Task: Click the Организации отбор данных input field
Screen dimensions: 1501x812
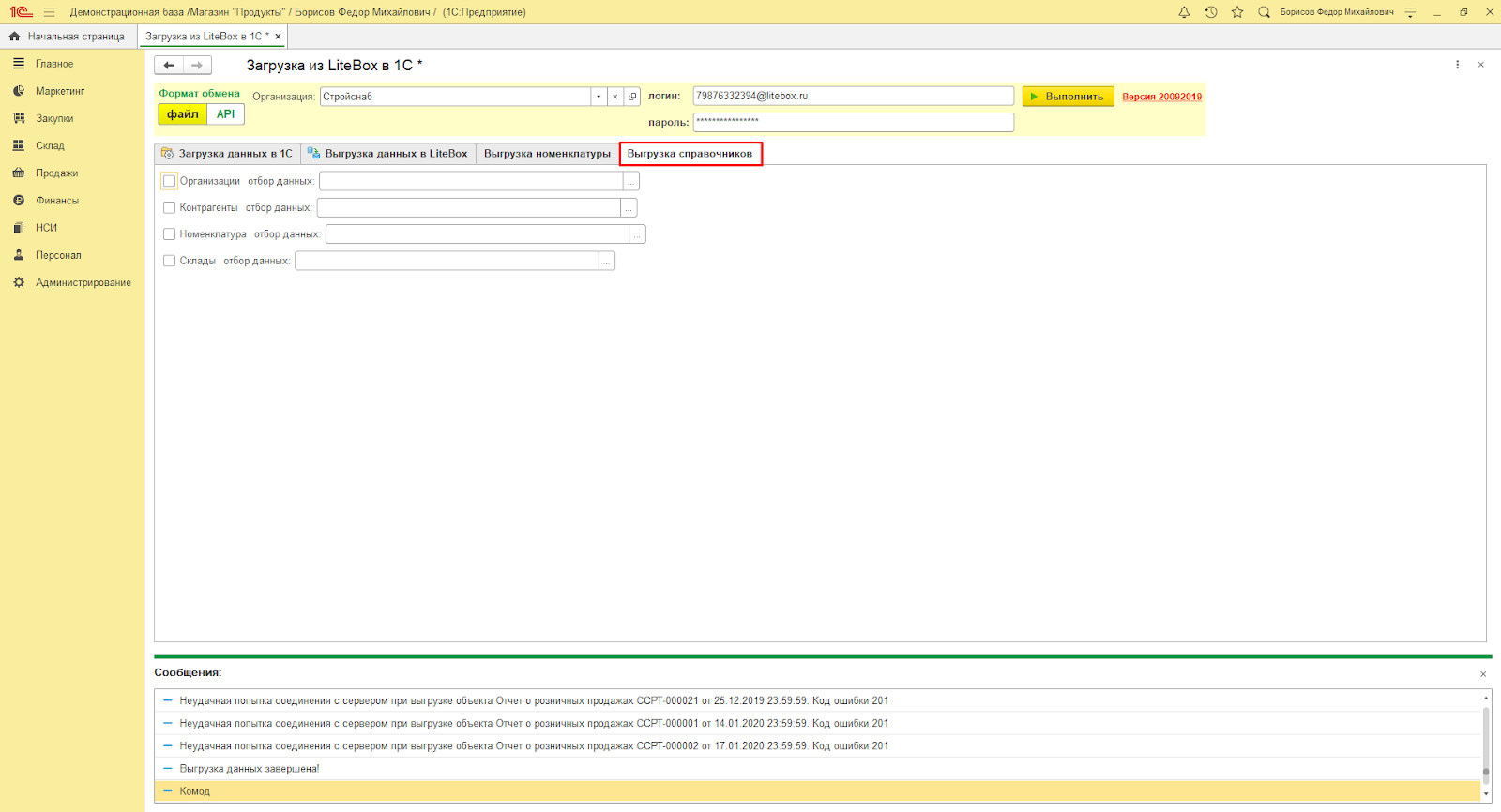Action: (471, 181)
